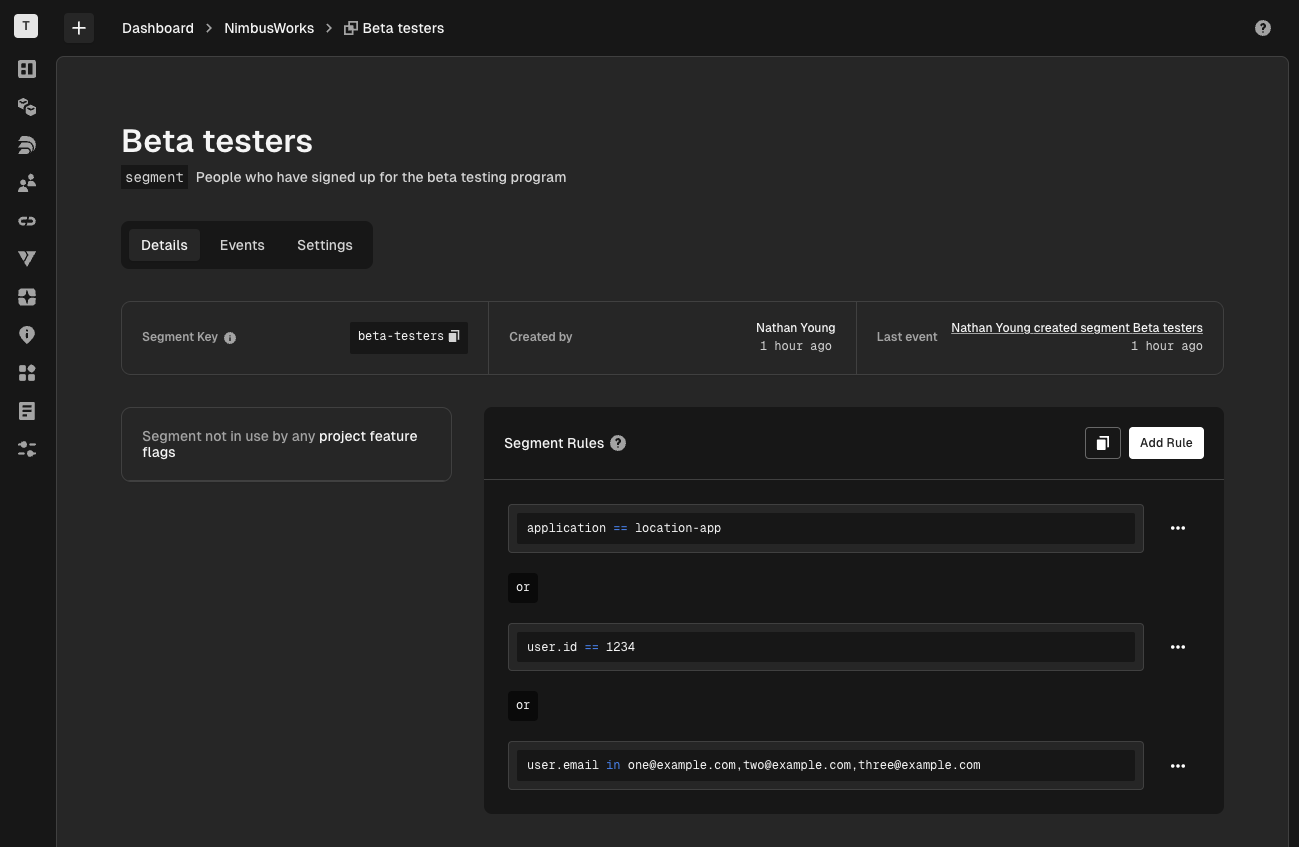Select the application == location-app rule
1299x847 pixels.
826,528
